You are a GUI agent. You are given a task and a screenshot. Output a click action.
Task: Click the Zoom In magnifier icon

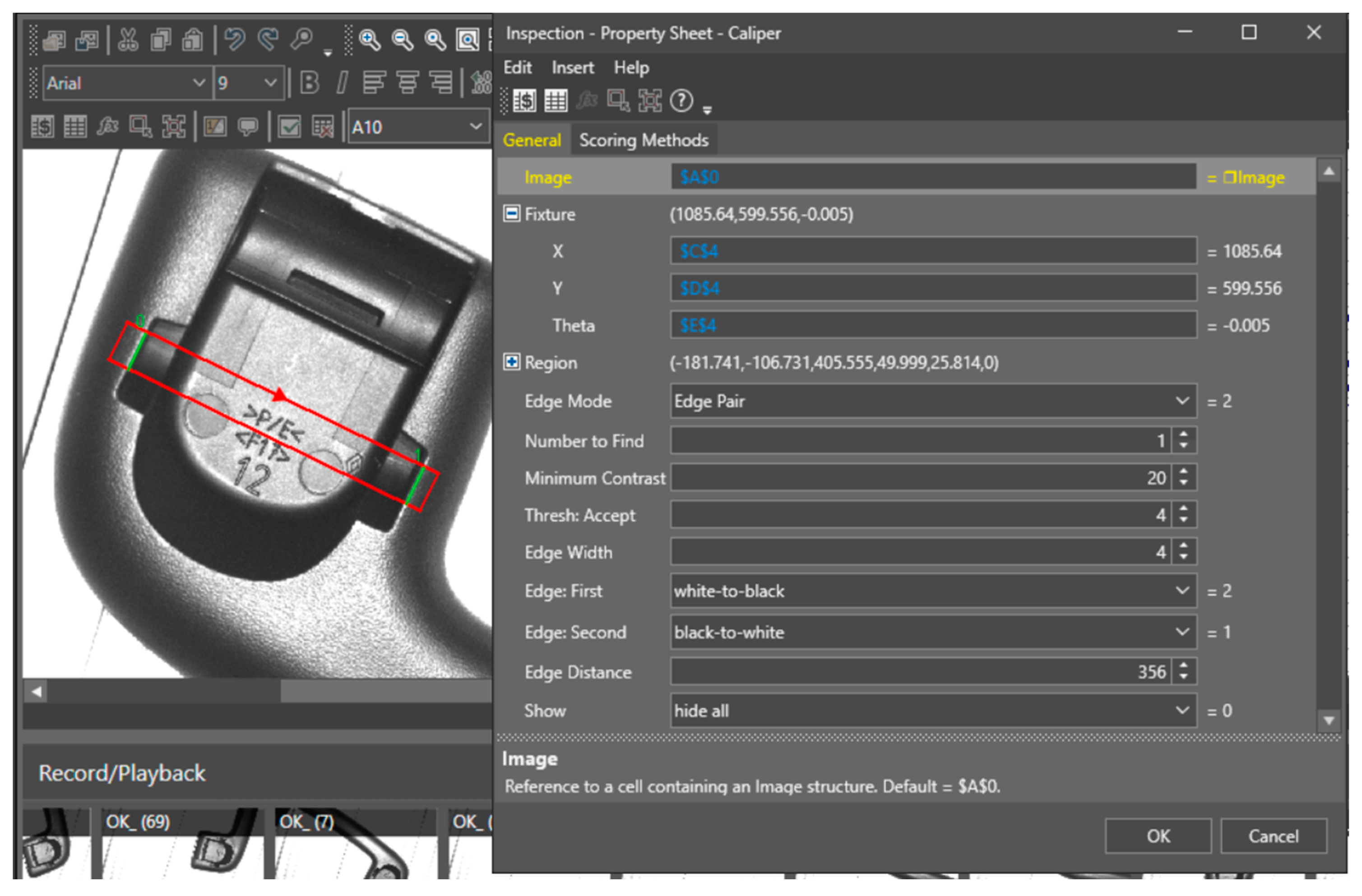coord(370,40)
